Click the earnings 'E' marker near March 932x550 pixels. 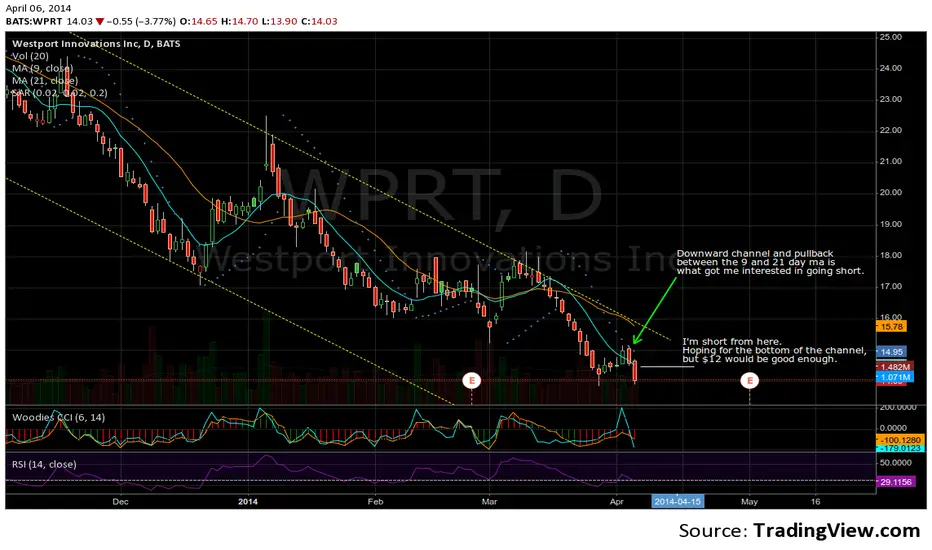[471, 380]
